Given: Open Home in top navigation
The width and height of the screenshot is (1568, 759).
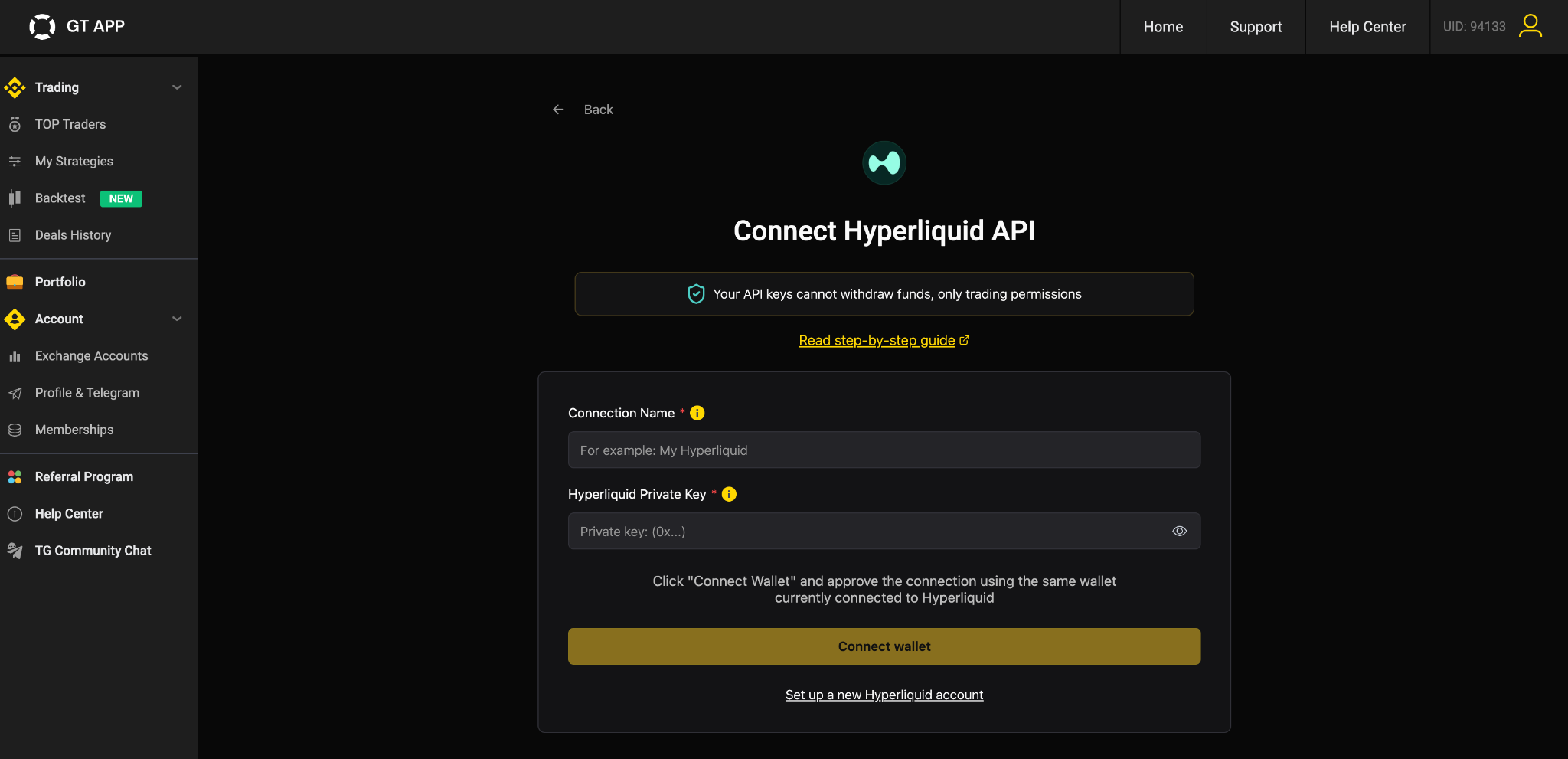Looking at the screenshot, I should point(1163,27).
